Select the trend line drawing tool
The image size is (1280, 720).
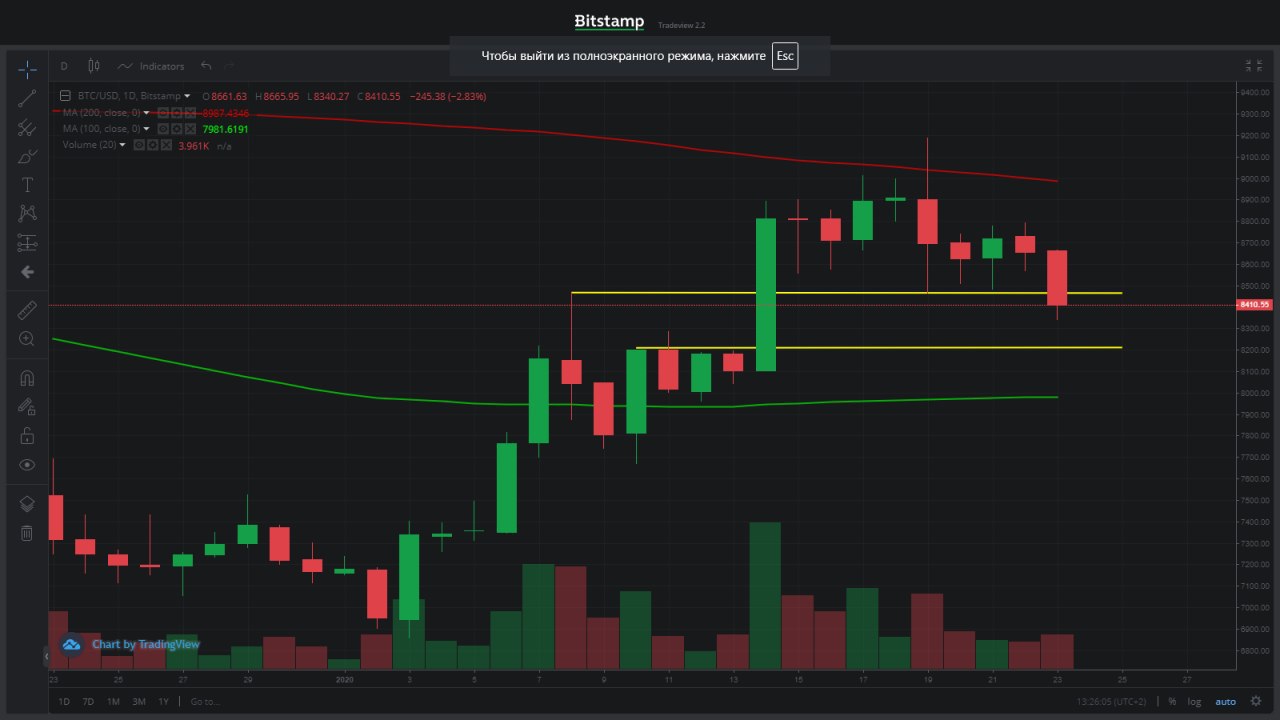[x=27, y=98]
